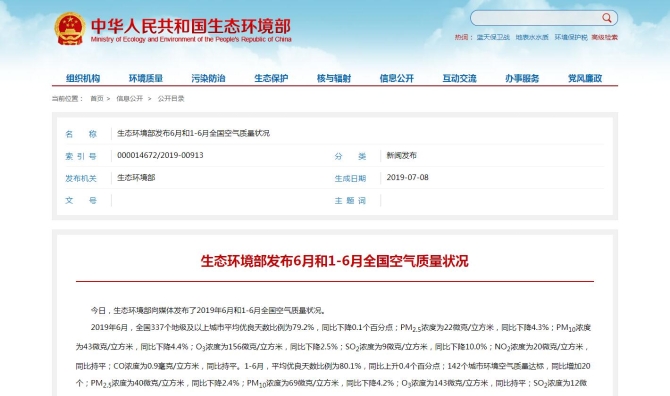Open the 地表水水质 hot word link
Viewport: 670px width, 396px height.
(532, 38)
